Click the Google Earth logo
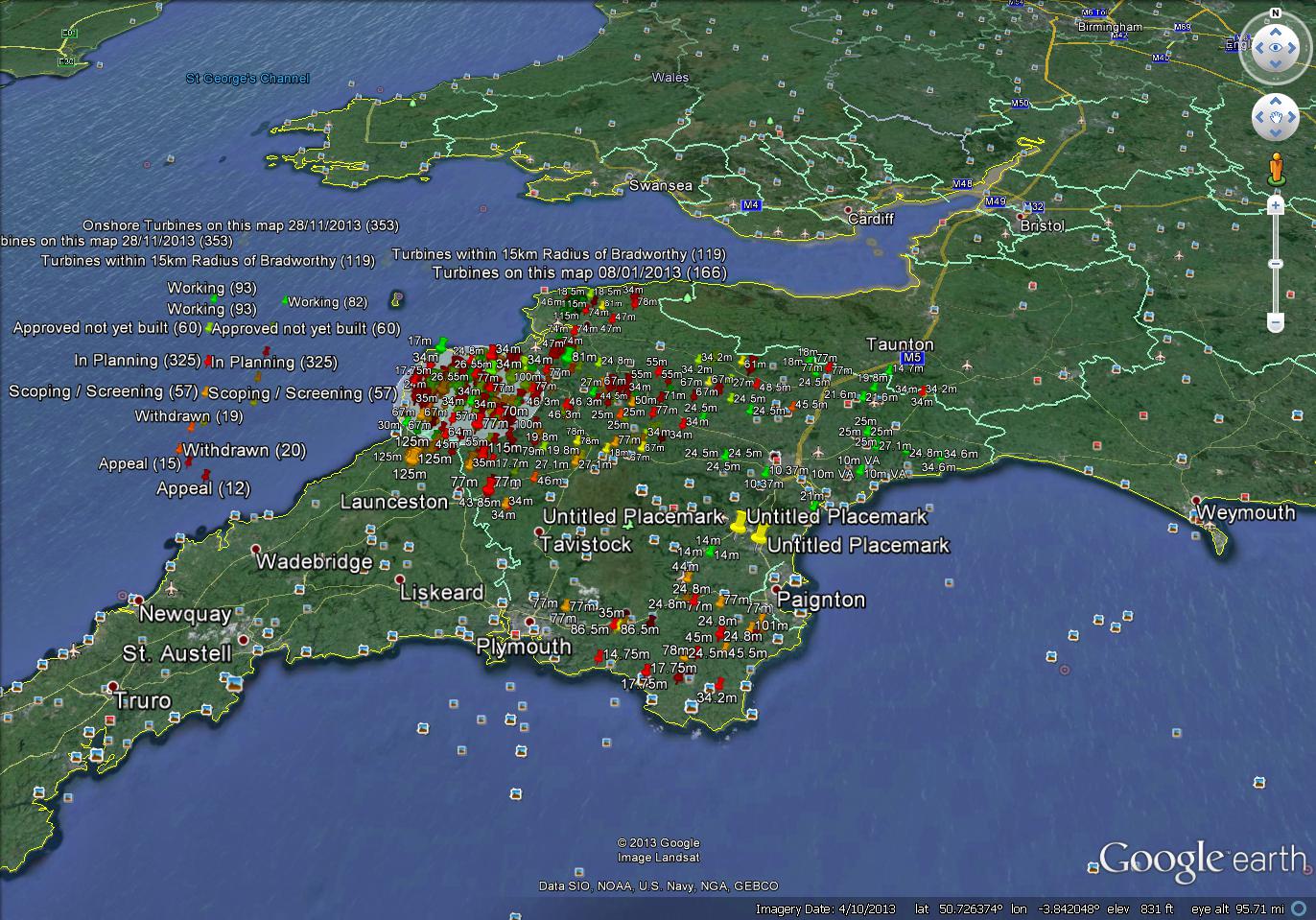 tap(1202, 859)
